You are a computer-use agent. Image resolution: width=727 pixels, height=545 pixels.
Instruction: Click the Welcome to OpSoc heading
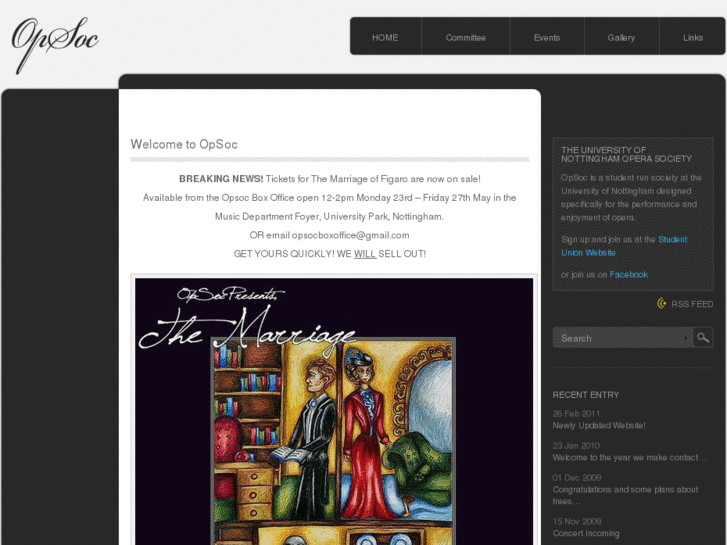coord(184,144)
